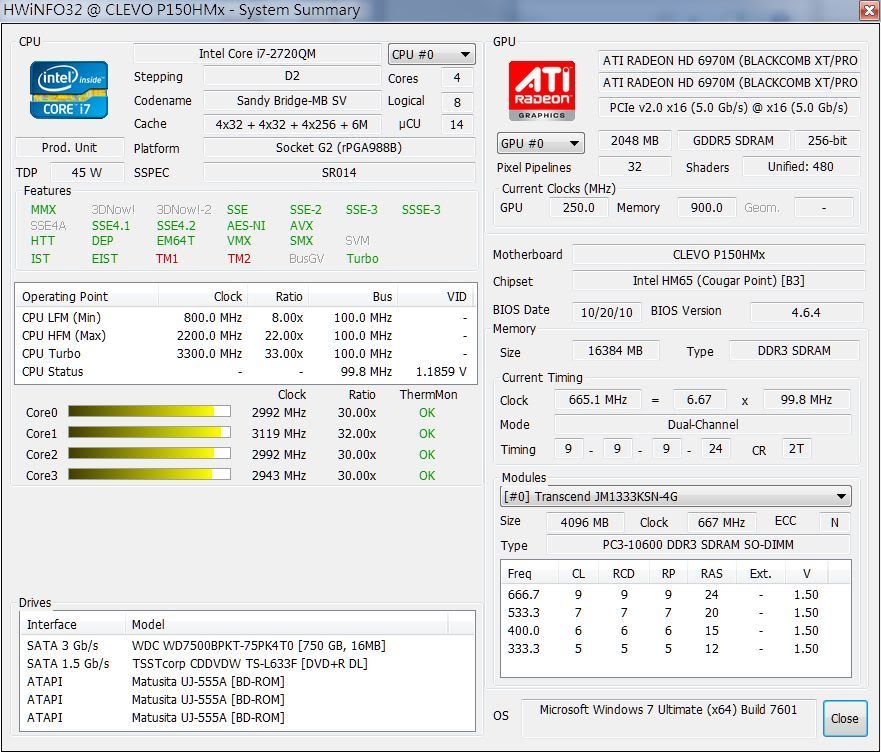Click the Intel Core i7-2720QM name field
This screenshot has height=753, width=881.
pos(257,53)
